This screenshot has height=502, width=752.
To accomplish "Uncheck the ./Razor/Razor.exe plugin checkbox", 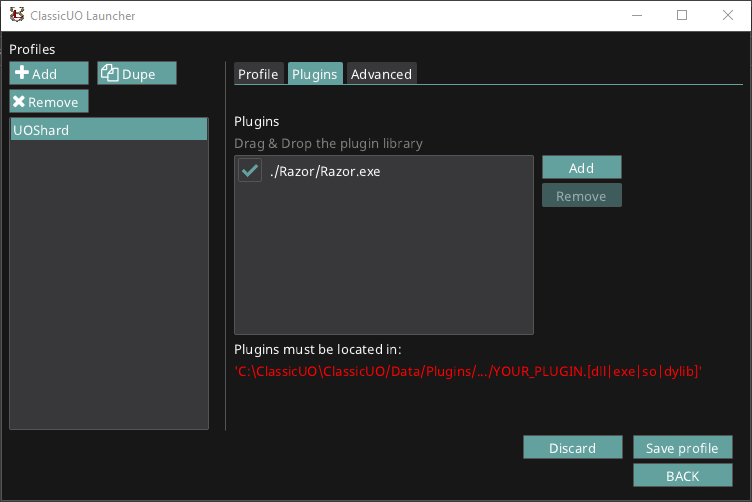I will pos(250,171).
